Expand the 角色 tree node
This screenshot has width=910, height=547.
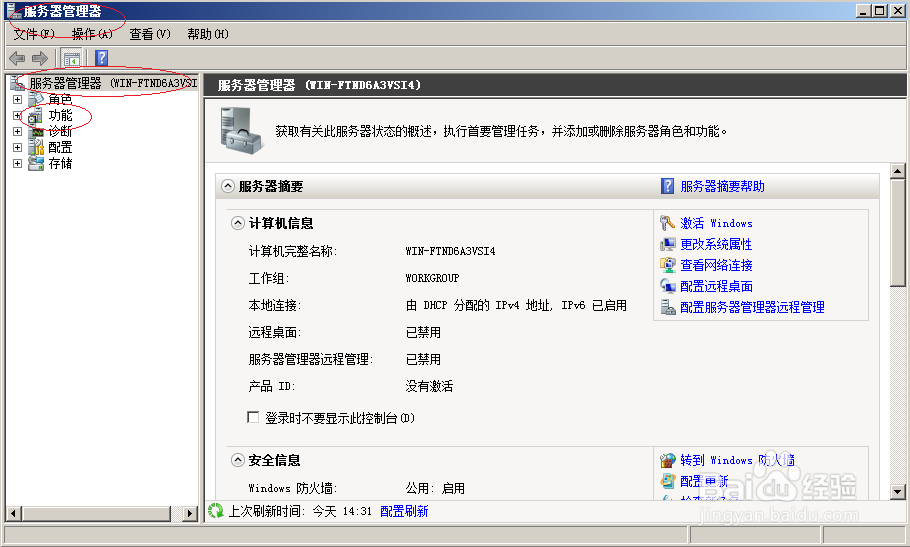[x=17, y=99]
